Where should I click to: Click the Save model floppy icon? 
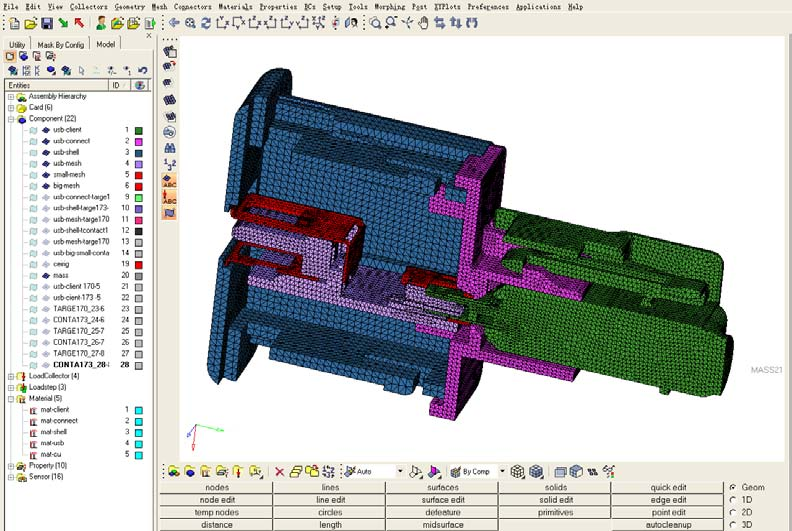(46, 23)
